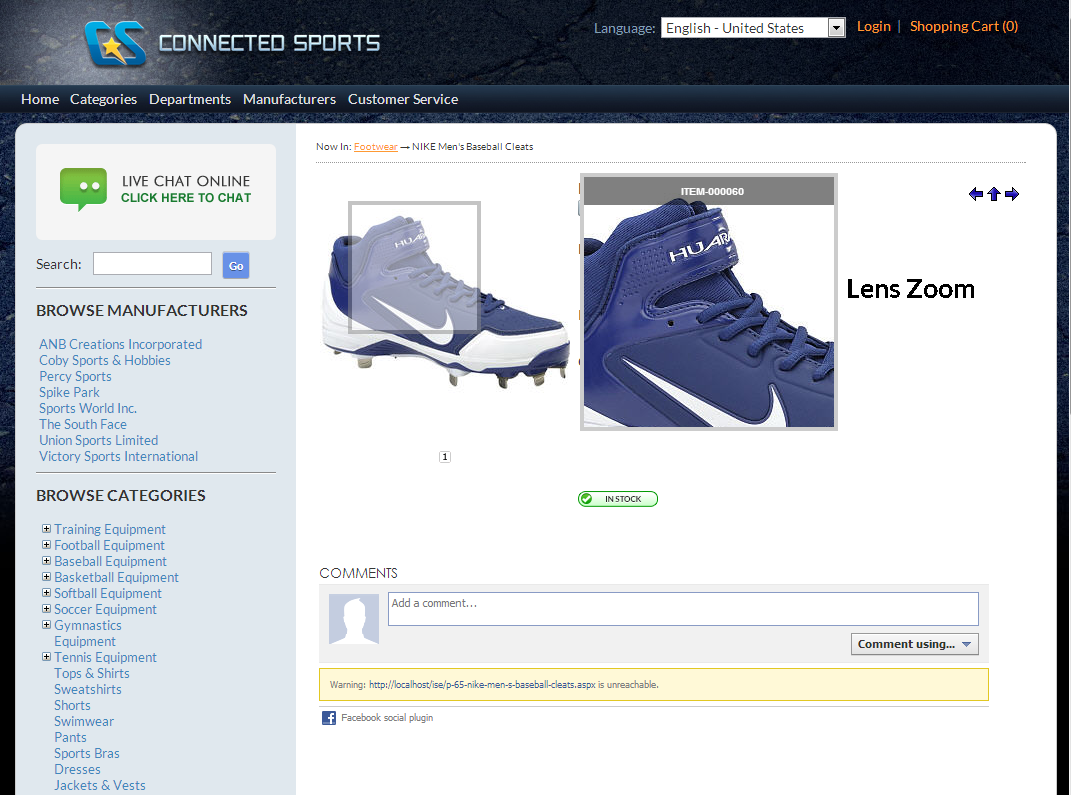
Task: Open The South Face manufacturer link
Action: tap(83, 424)
